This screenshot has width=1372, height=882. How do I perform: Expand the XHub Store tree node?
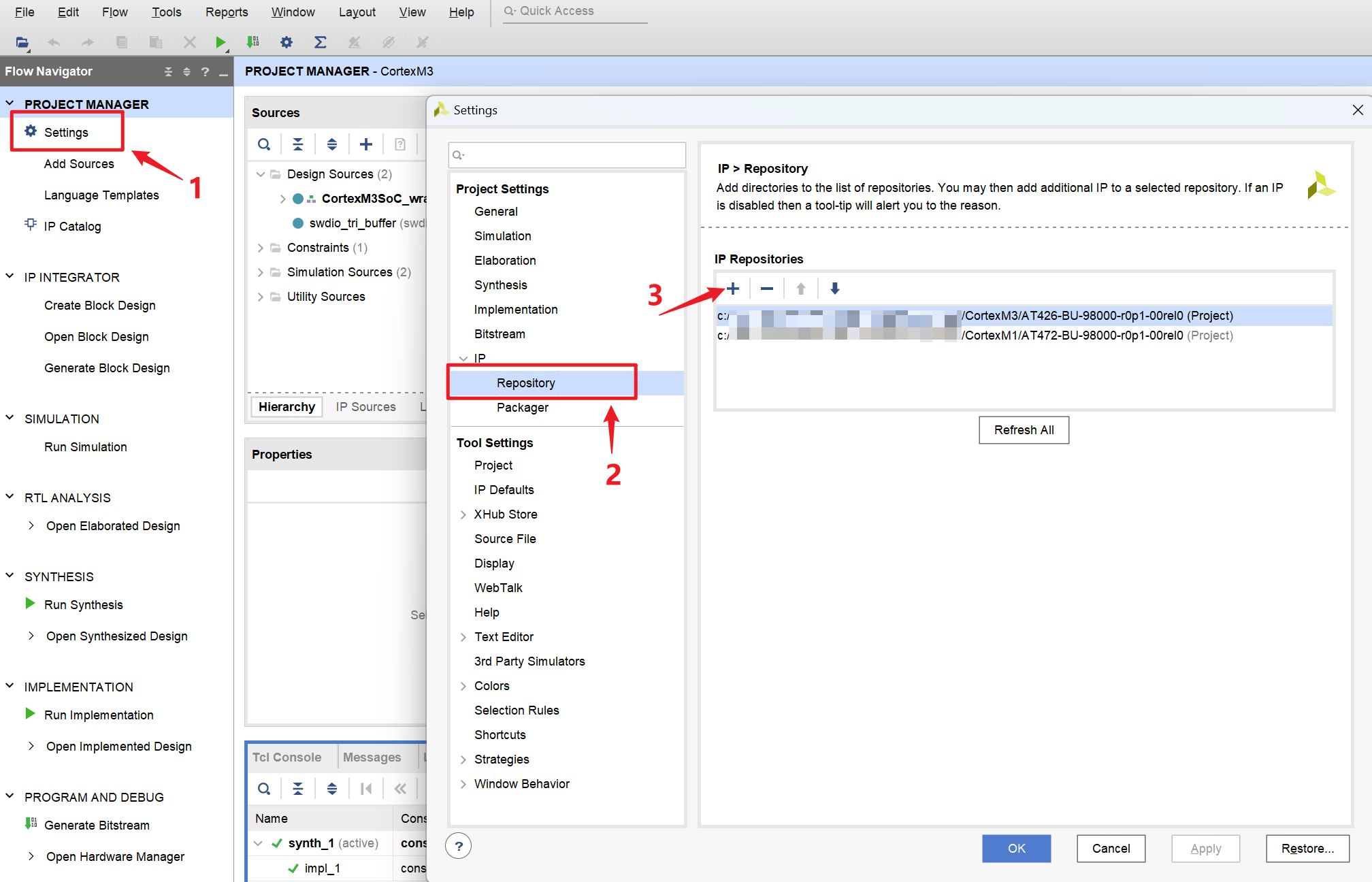[x=463, y=514]
